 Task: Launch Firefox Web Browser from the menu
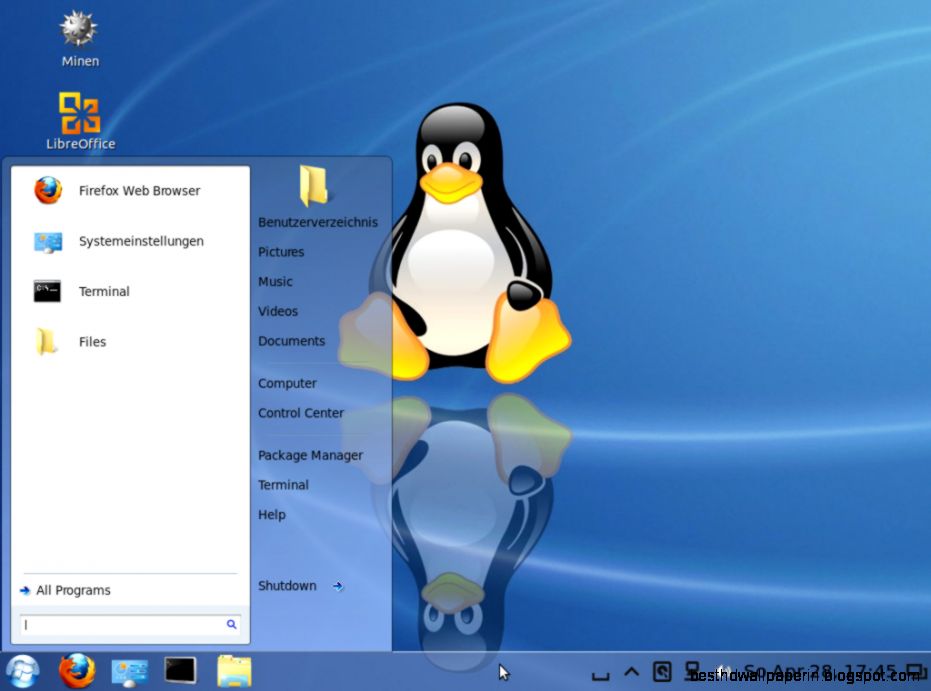point(139,190)
